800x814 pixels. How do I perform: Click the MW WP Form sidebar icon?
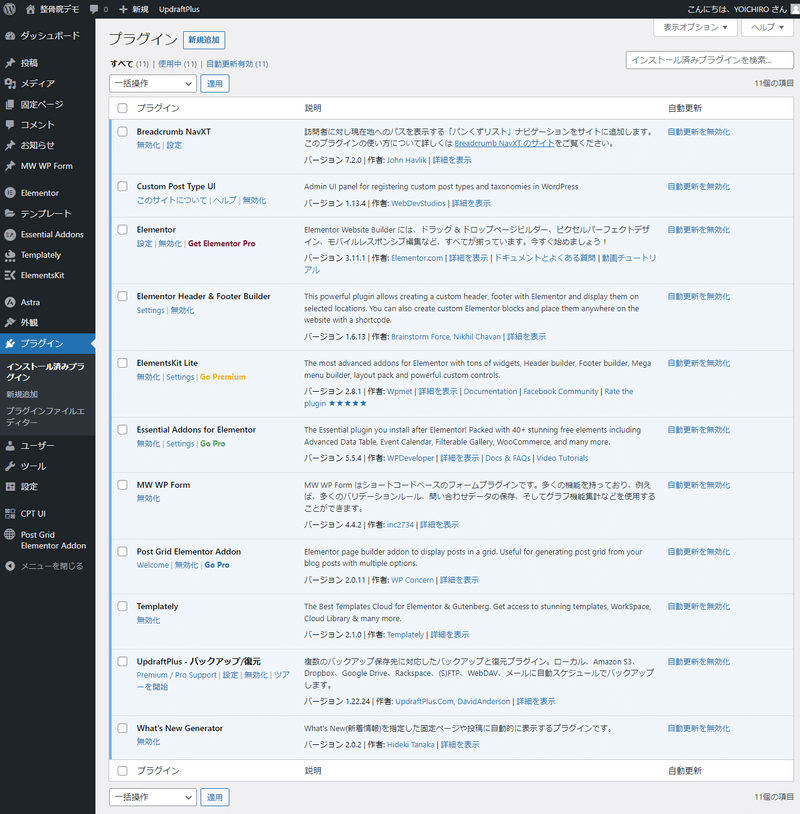click(x=10, y=166)
